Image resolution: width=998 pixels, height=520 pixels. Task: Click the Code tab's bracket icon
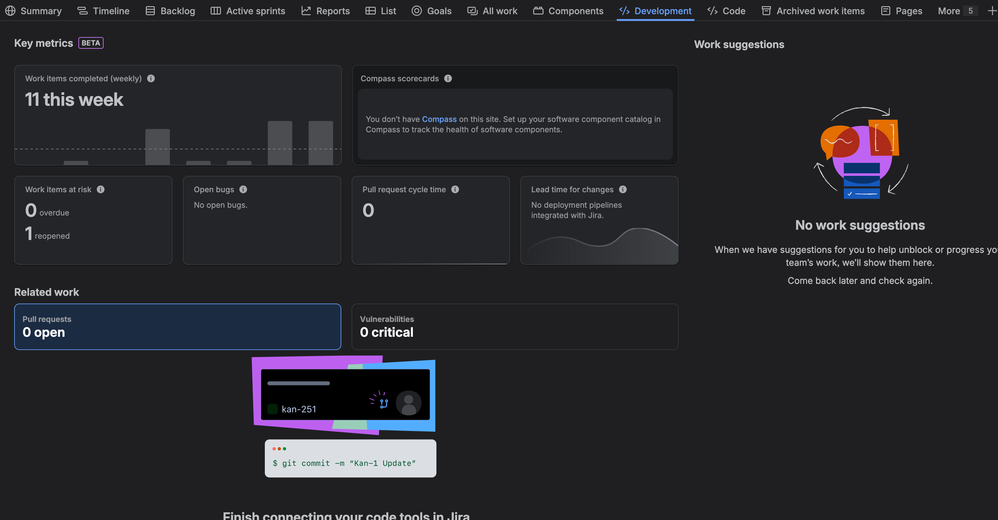(712, 11)
